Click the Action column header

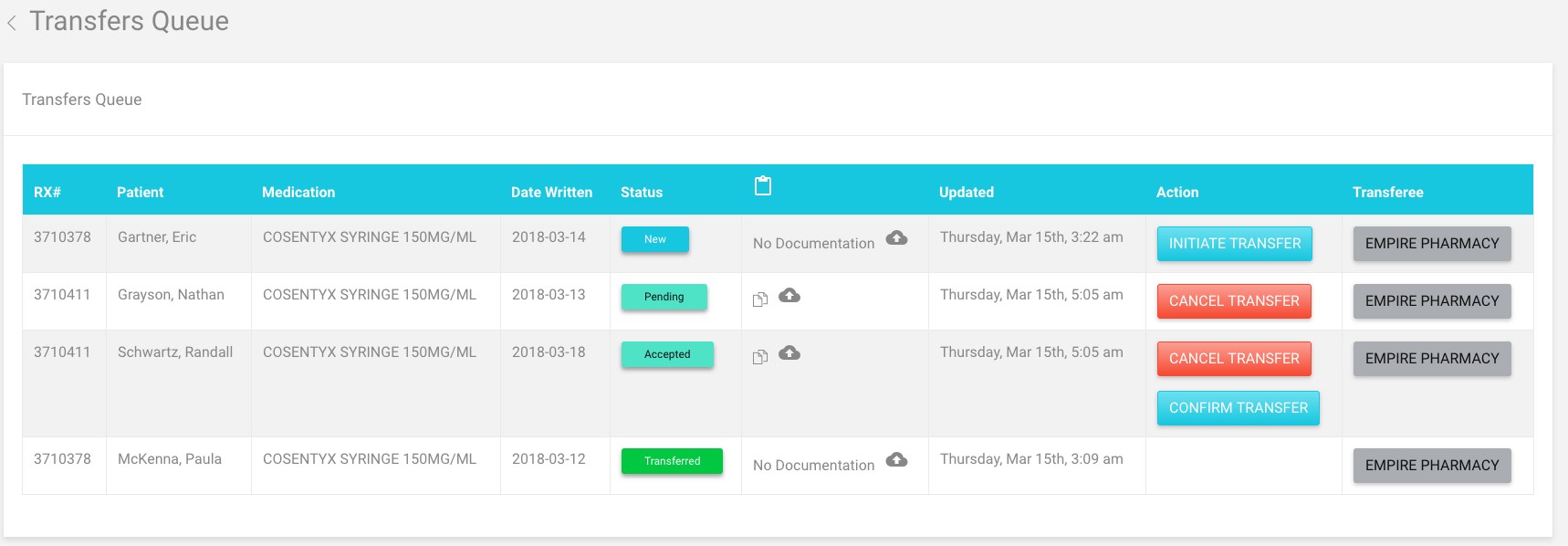[1177, 193]
